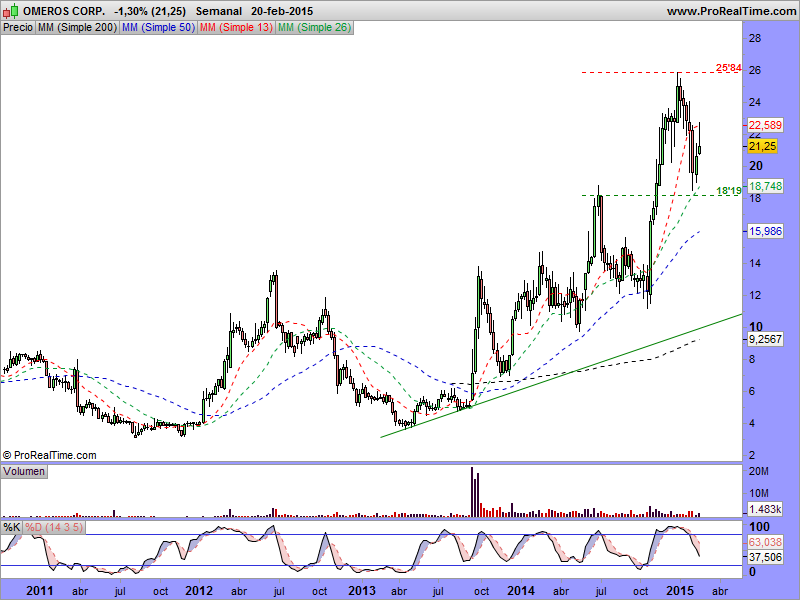Open the www.ProRealTime.com link
Screen dimensions: 800x600
click(731, 11)
